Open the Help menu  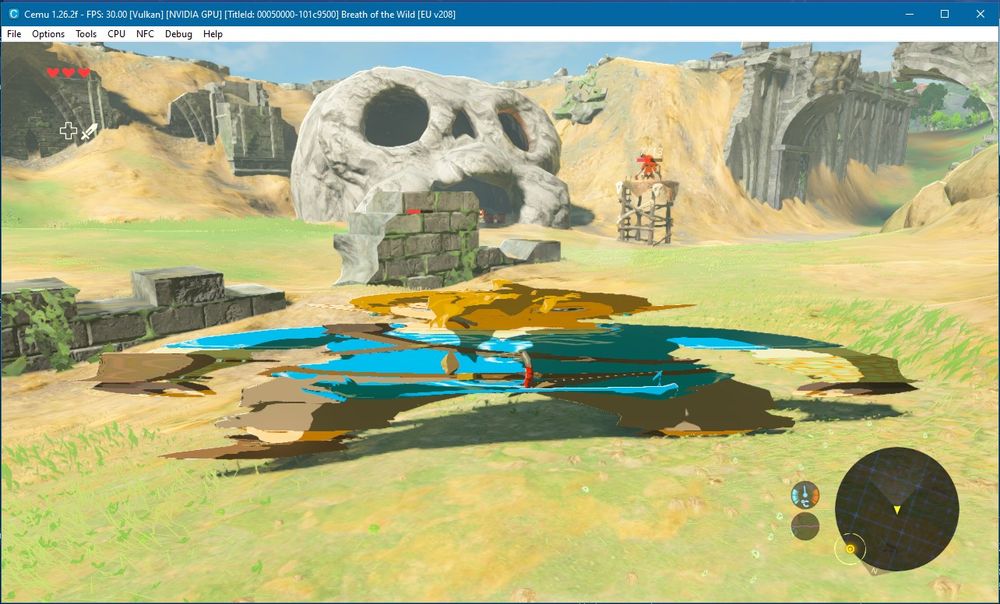tap(213, 34)
